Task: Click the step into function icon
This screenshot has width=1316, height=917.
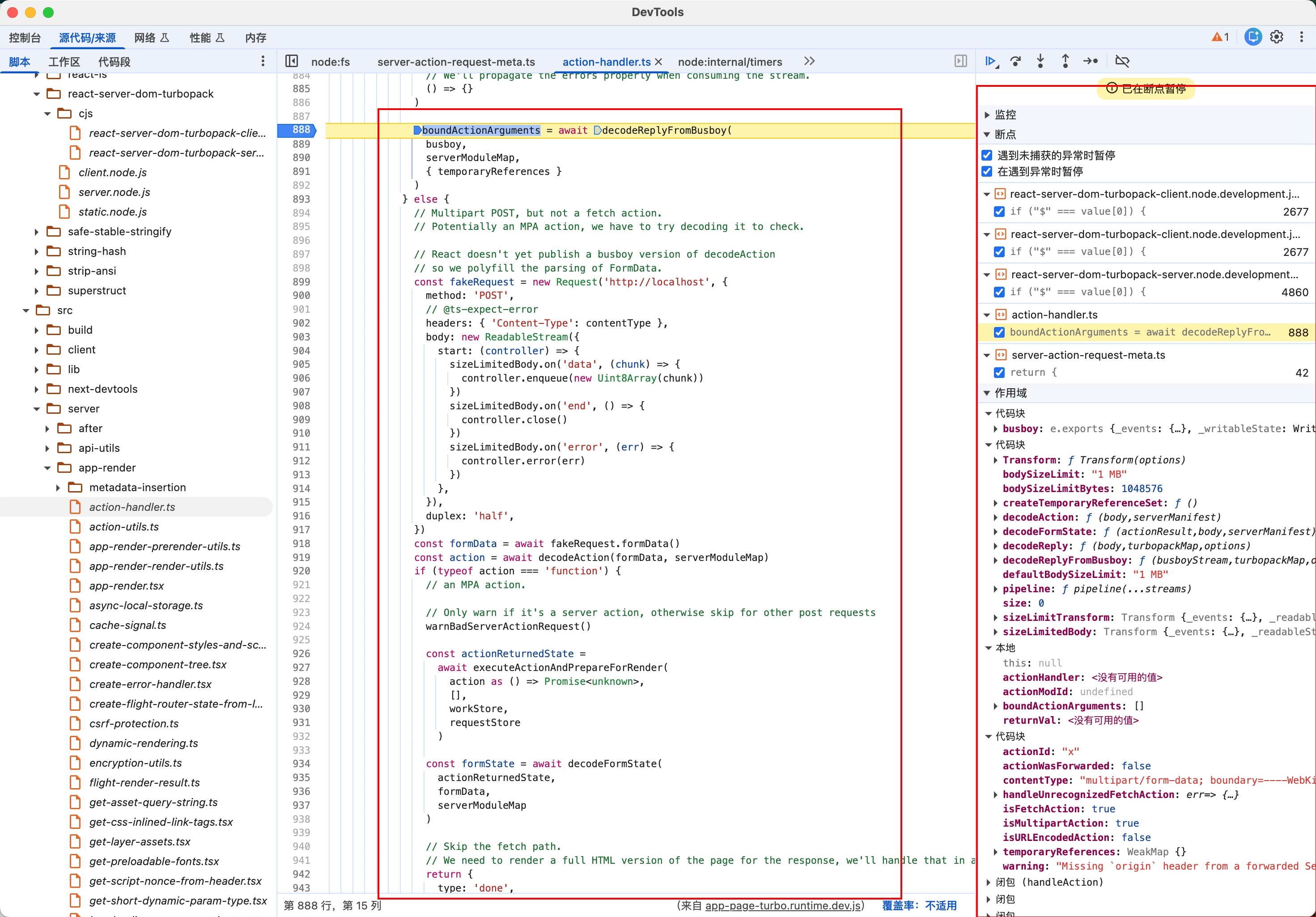Action: tap(1040, 61)
